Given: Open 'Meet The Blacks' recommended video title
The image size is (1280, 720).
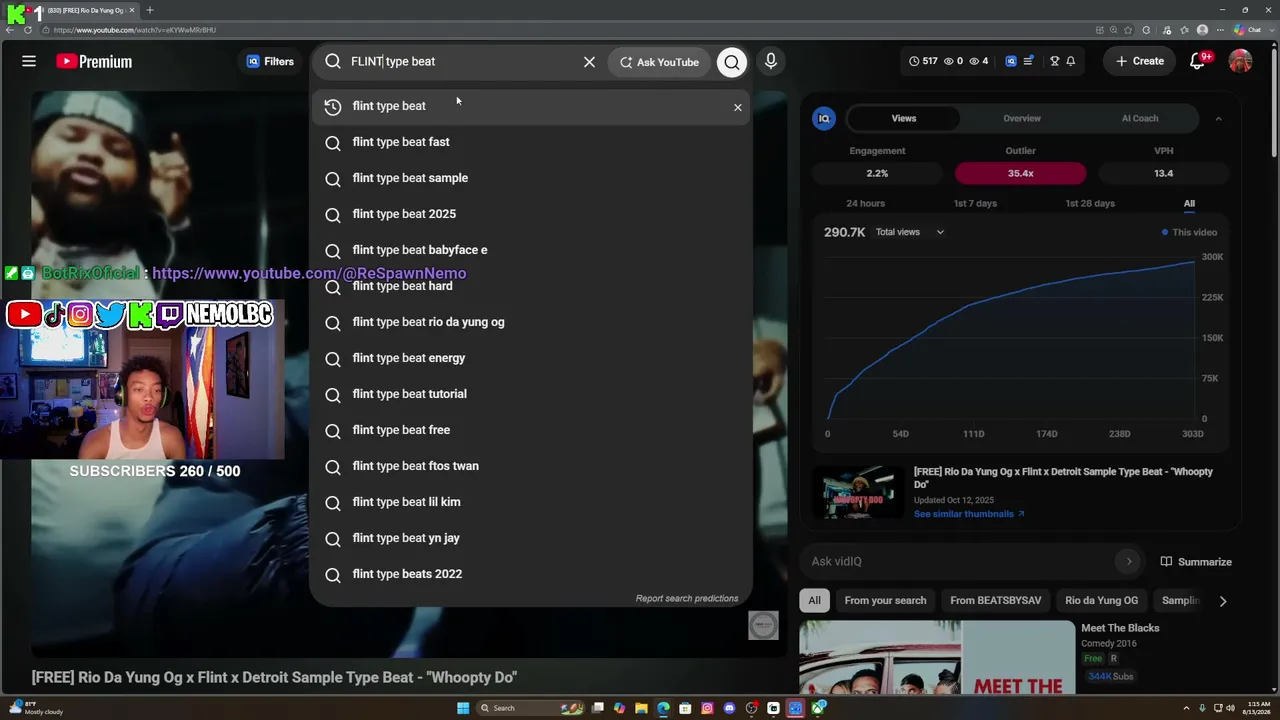Looking at the screenshot, I should click(x=1120, y=628).
